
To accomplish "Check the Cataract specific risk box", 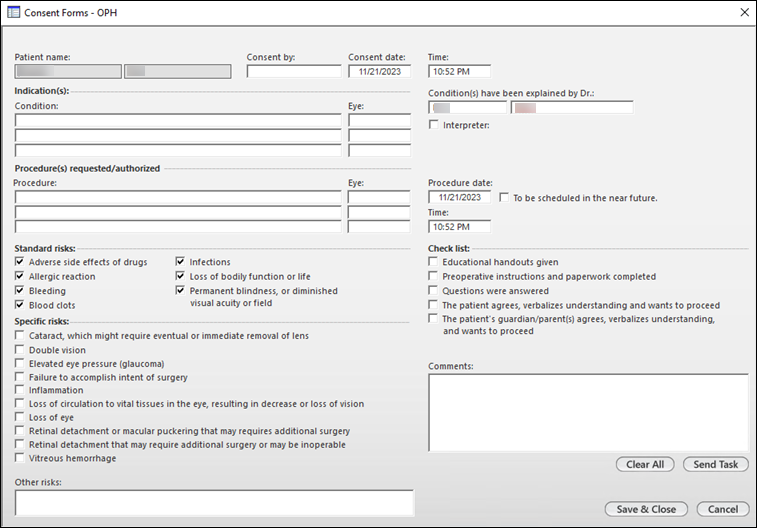I will click(x=19, y=335).
